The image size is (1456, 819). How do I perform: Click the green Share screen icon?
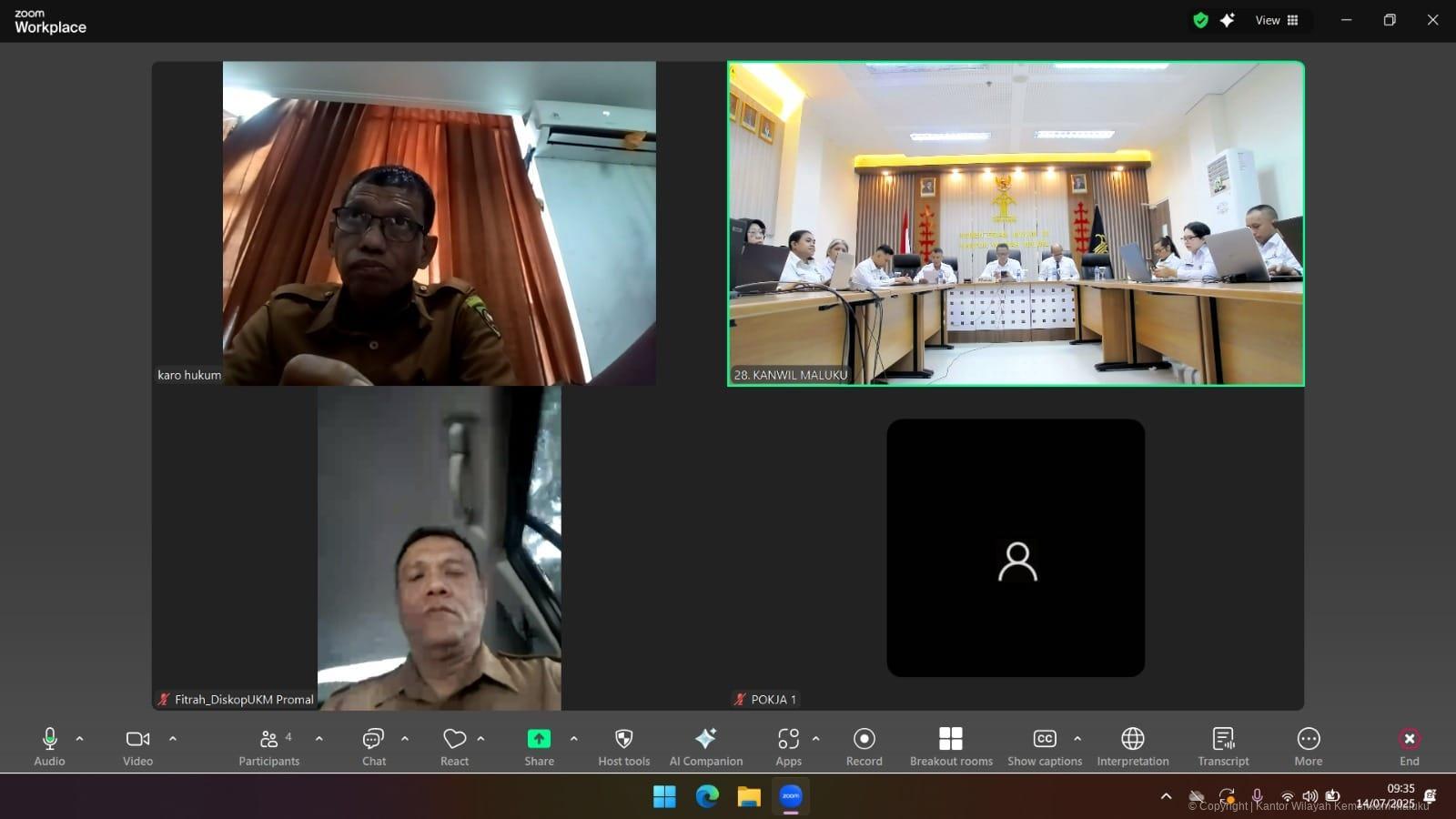coord(539,739)
